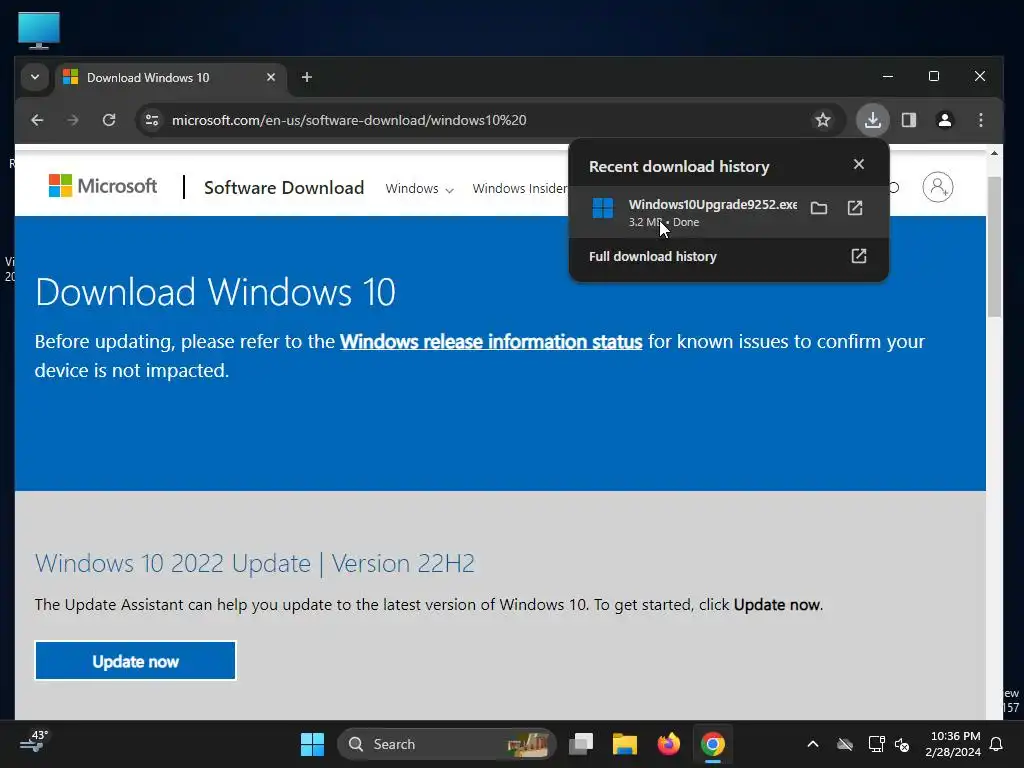The height and width of the screenshot is (768, 1024).
Task: Go back to previous page in Chrome
Action: click(x=37, y=120)
